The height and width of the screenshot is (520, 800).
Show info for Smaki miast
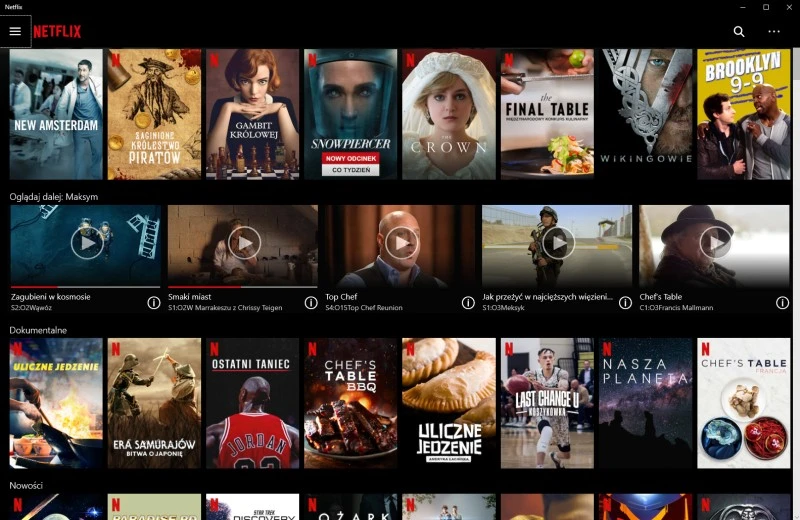click(311, 303)
